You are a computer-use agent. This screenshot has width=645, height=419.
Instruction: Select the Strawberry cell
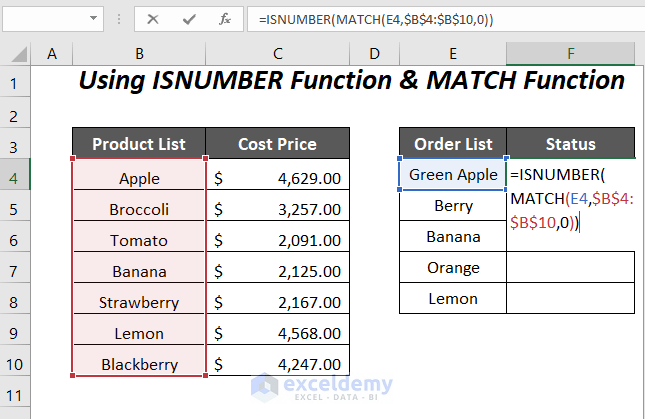tap(139, 302)
